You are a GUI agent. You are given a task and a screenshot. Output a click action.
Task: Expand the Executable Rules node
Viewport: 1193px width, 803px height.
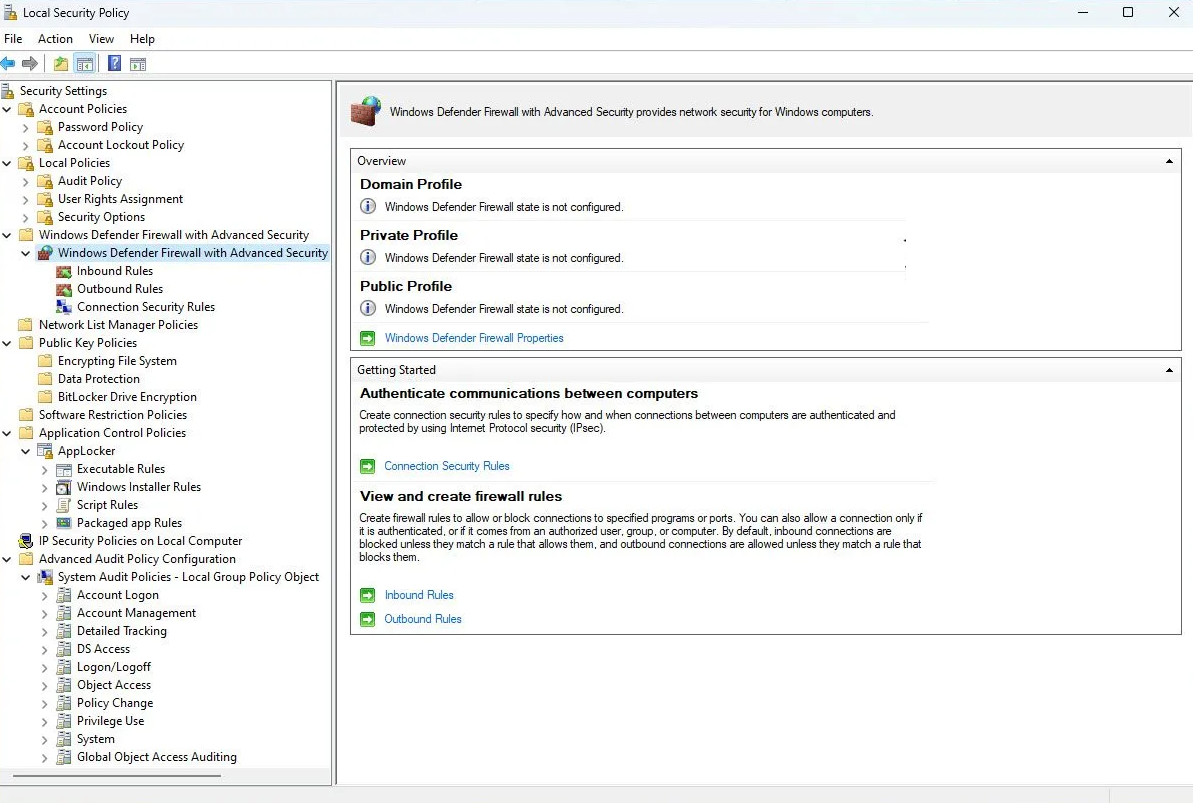pyautogui.click(x=45, y=469)
